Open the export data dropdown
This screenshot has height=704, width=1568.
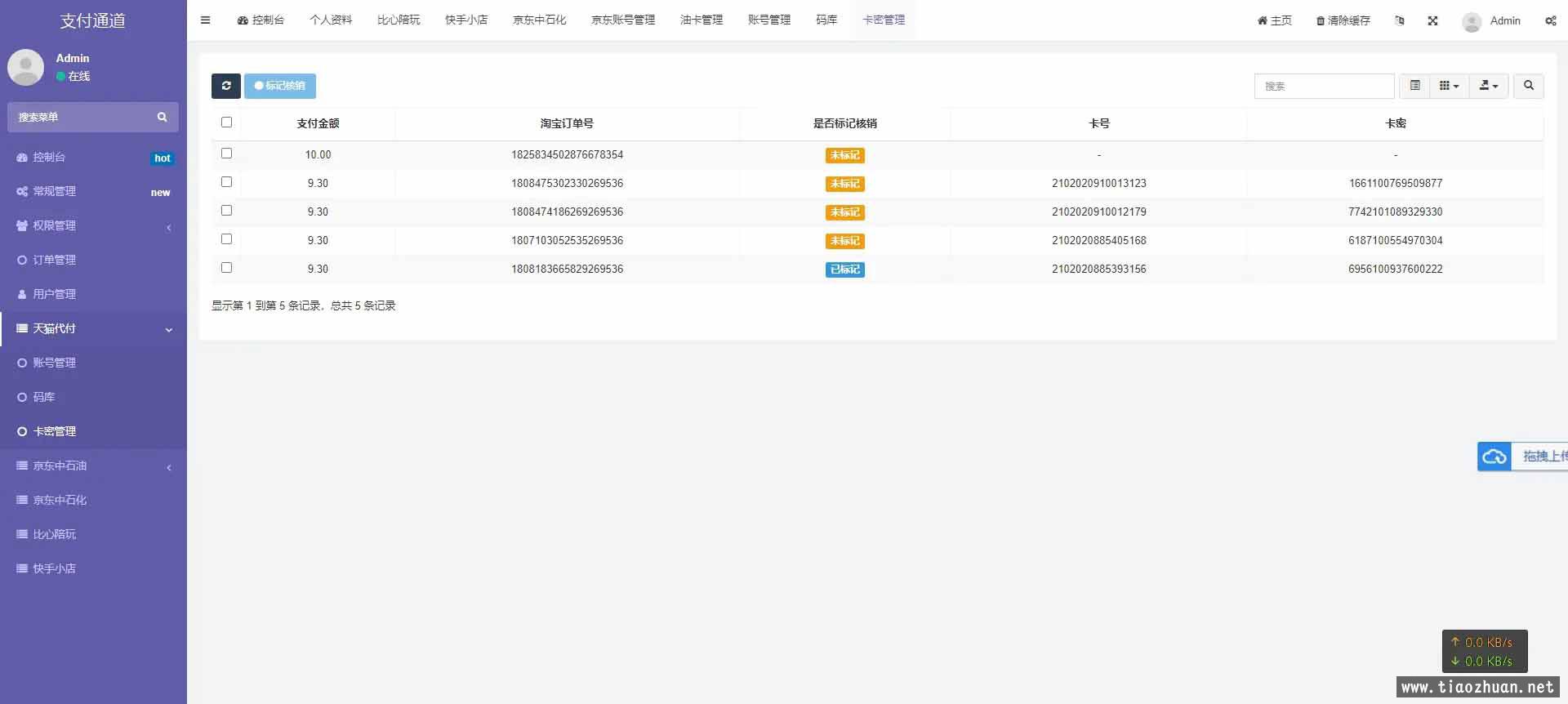click(x=1489, y=86)
